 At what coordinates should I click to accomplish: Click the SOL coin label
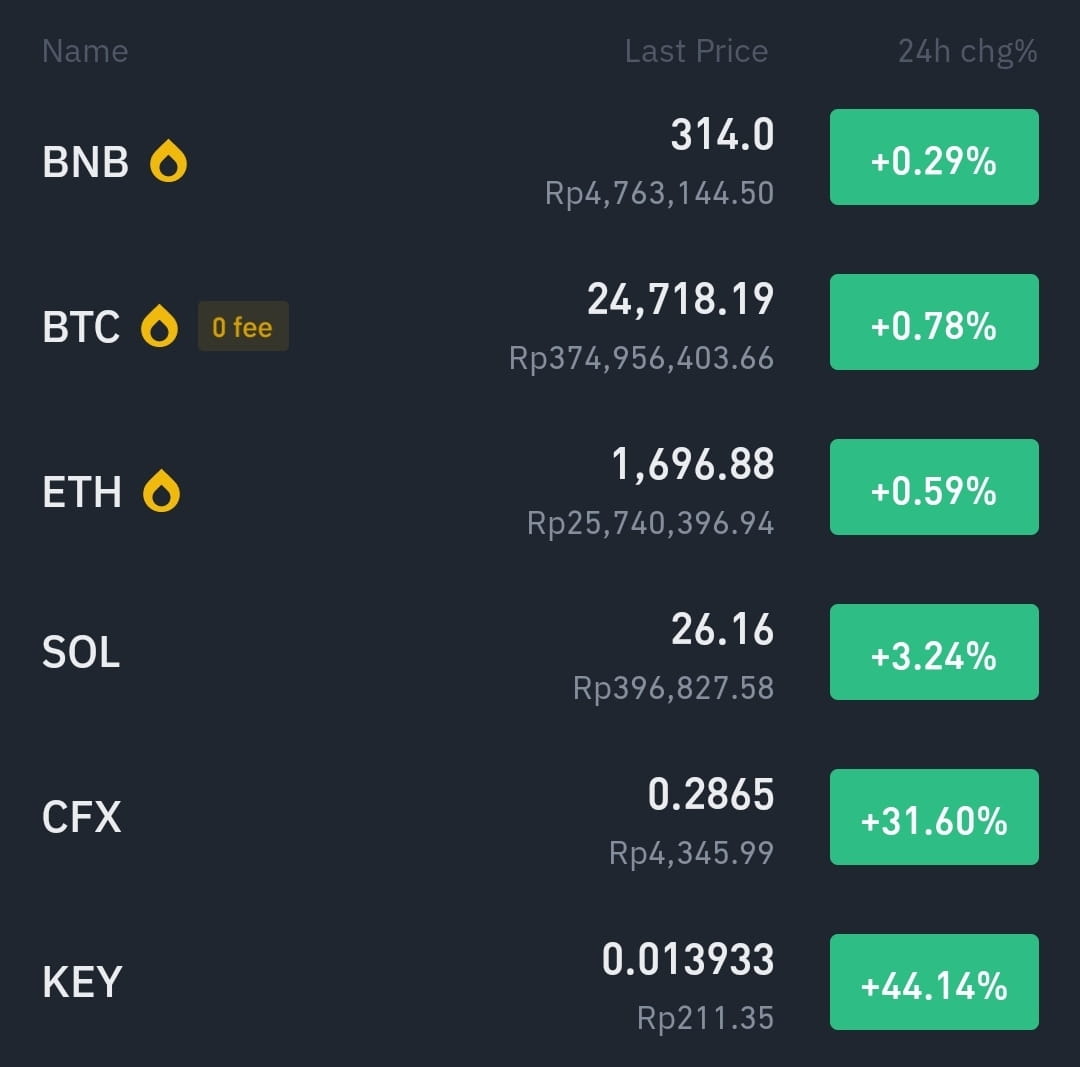point(79,651)
